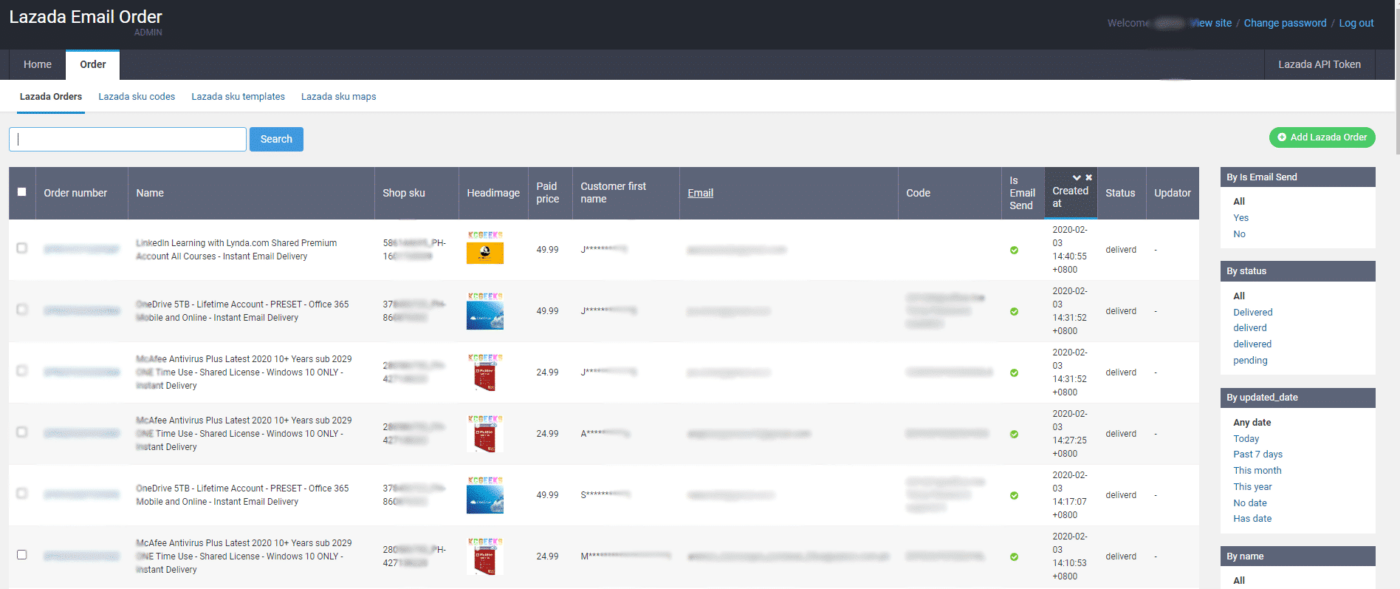Screen dimensions: 1400x589
Task: Click the Lazada Email Order site title
Action: tap(85, 17)
